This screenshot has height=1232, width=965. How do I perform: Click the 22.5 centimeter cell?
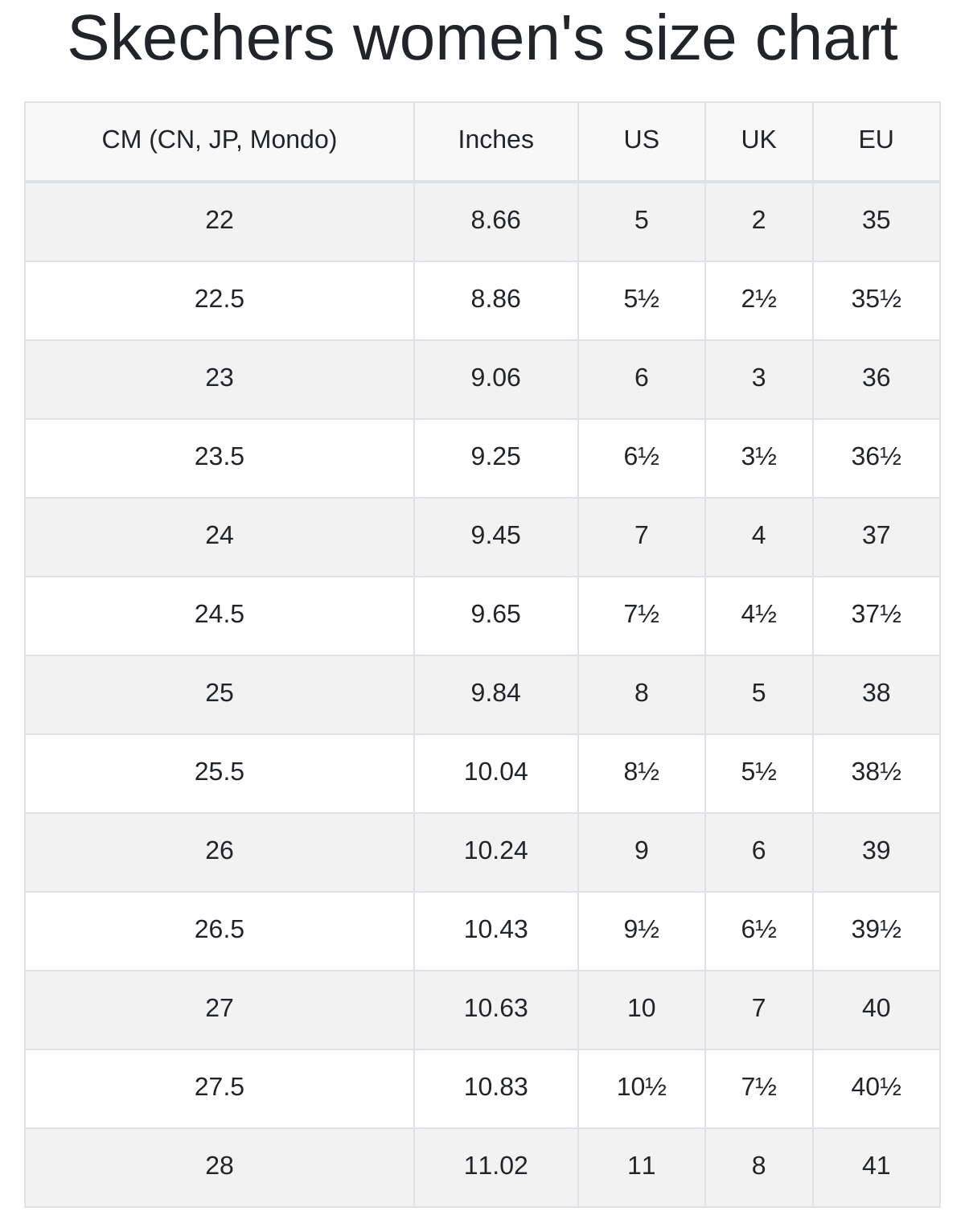tap(220, 300)
